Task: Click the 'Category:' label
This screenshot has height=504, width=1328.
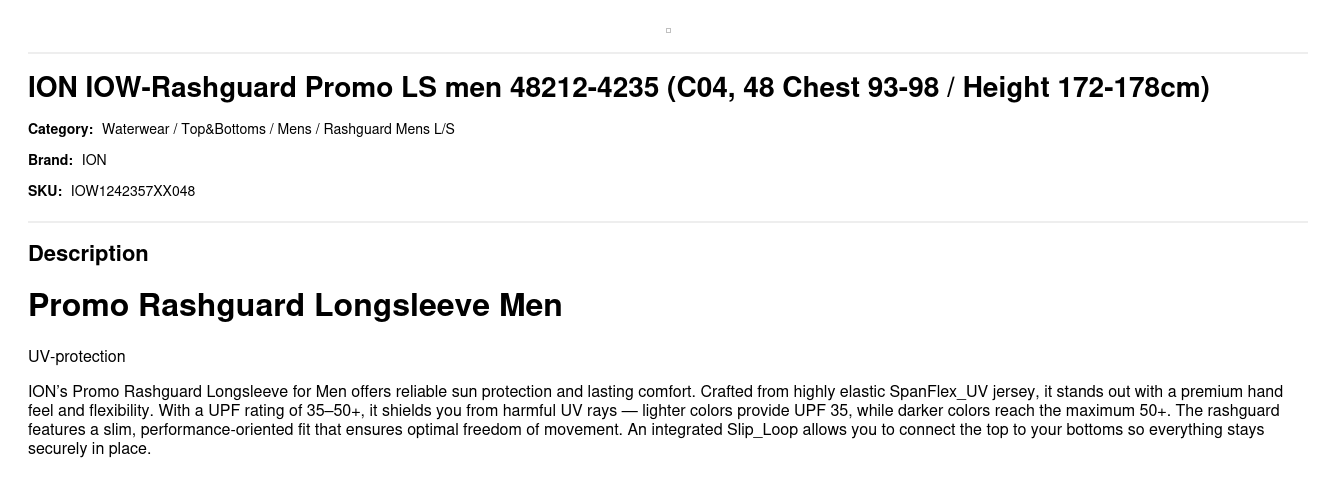Action: [x=60, y=129]
